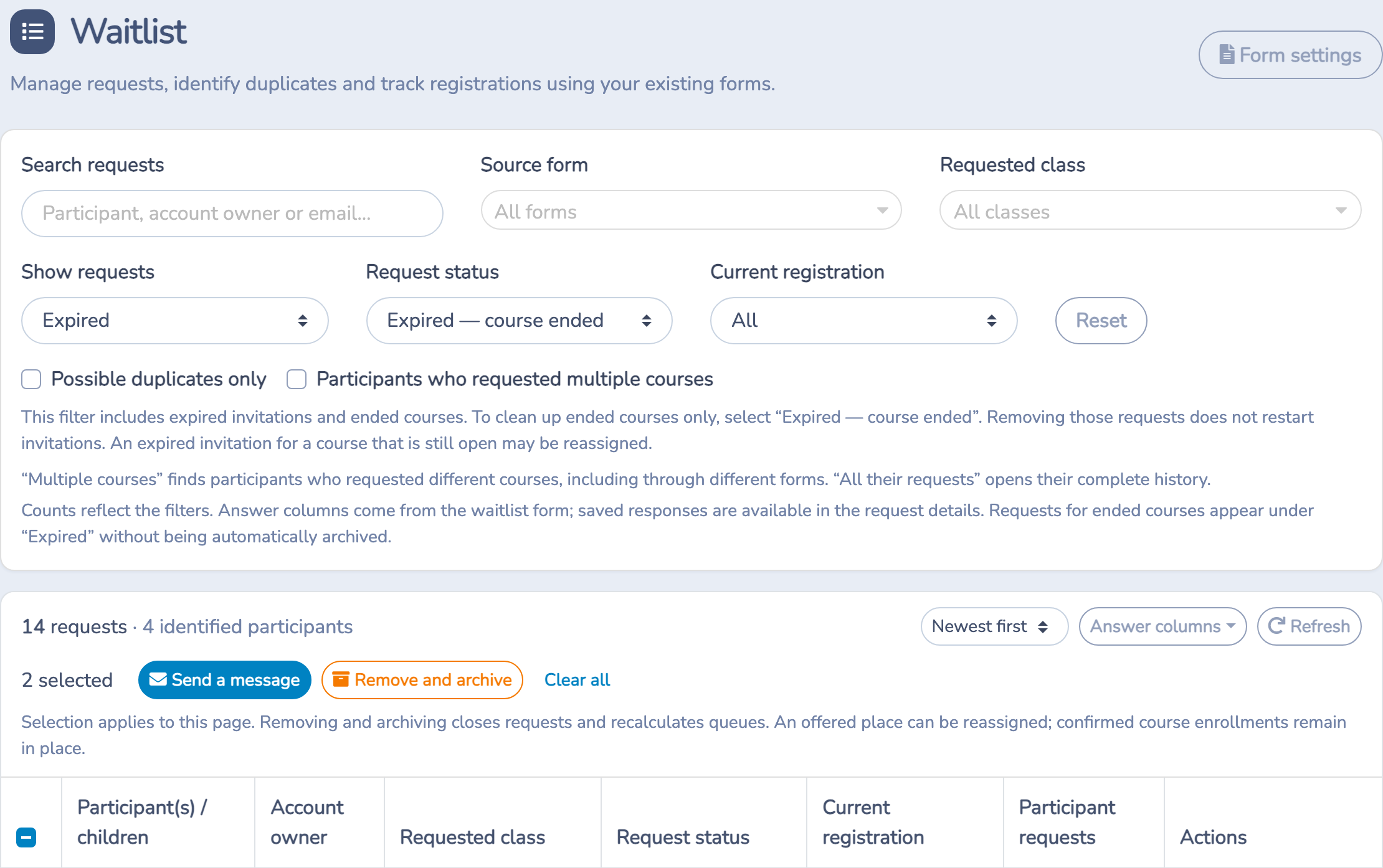The height and width of the screenshot is (868, 1383).
Task: Click the 14 requests count text
Action: 74,626
